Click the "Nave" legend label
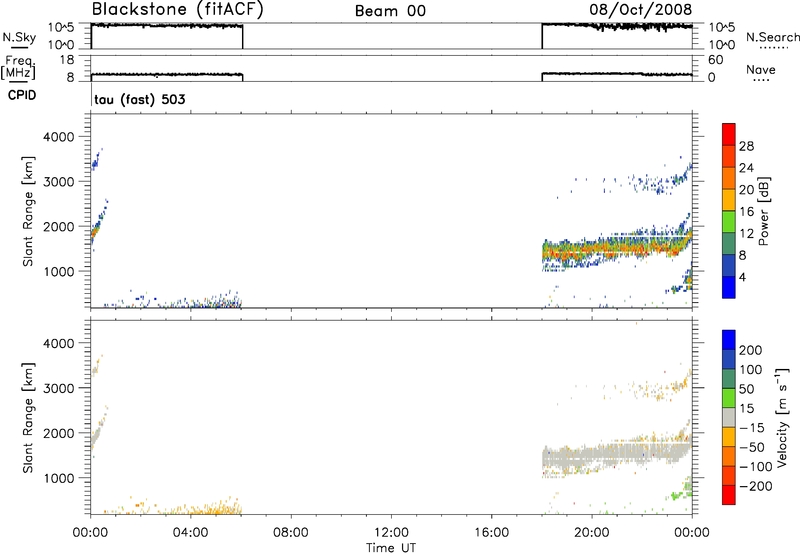800x554 pixels. [x=761, y=70]
